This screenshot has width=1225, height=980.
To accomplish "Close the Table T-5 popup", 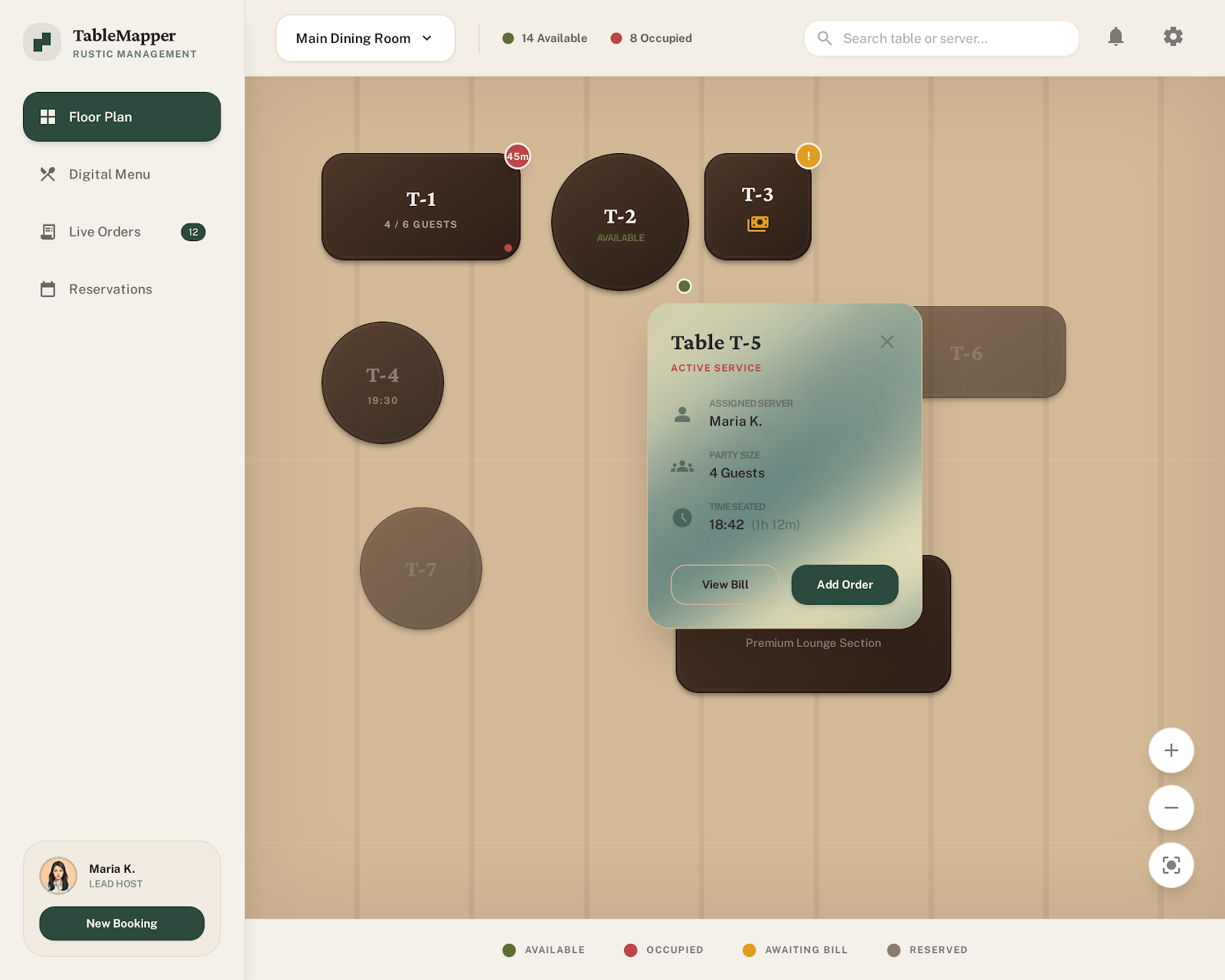I will click(x=887, y=342).
